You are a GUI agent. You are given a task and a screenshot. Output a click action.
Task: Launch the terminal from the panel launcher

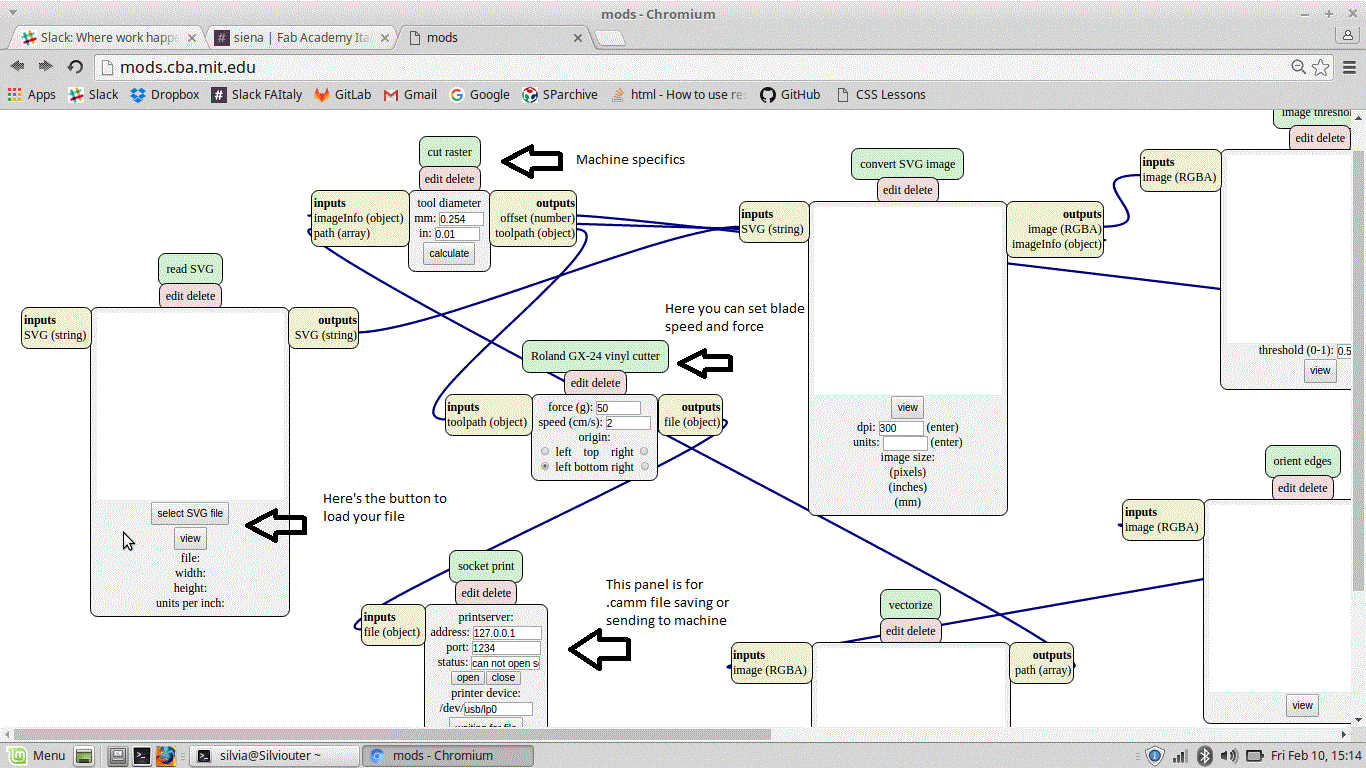pos(142,756)
